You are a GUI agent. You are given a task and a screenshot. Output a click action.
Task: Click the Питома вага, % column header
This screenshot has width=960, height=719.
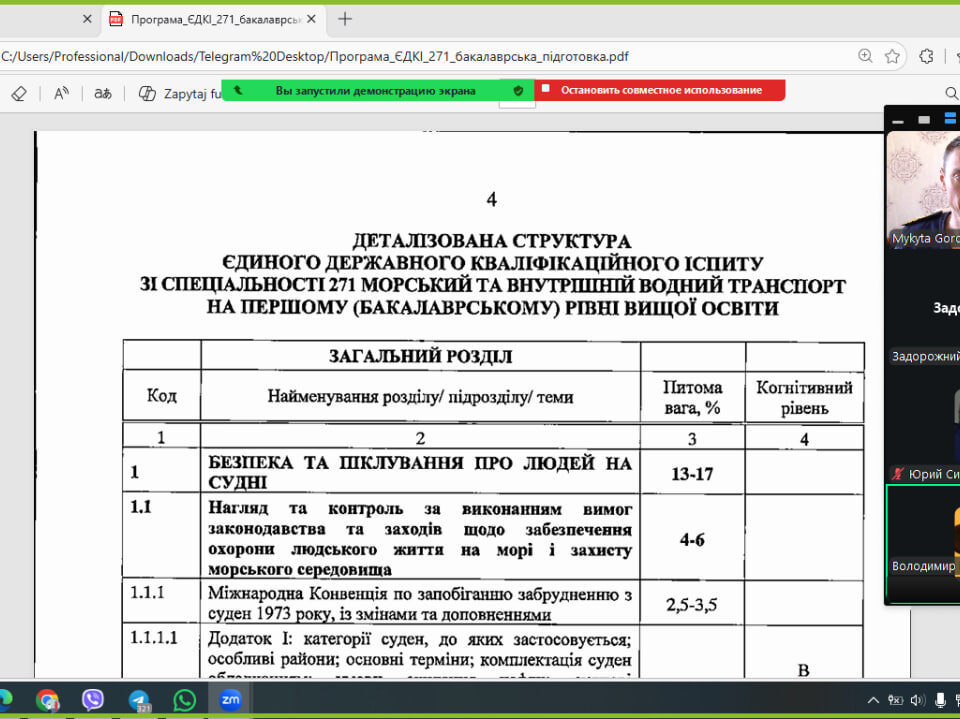[692, 397]
